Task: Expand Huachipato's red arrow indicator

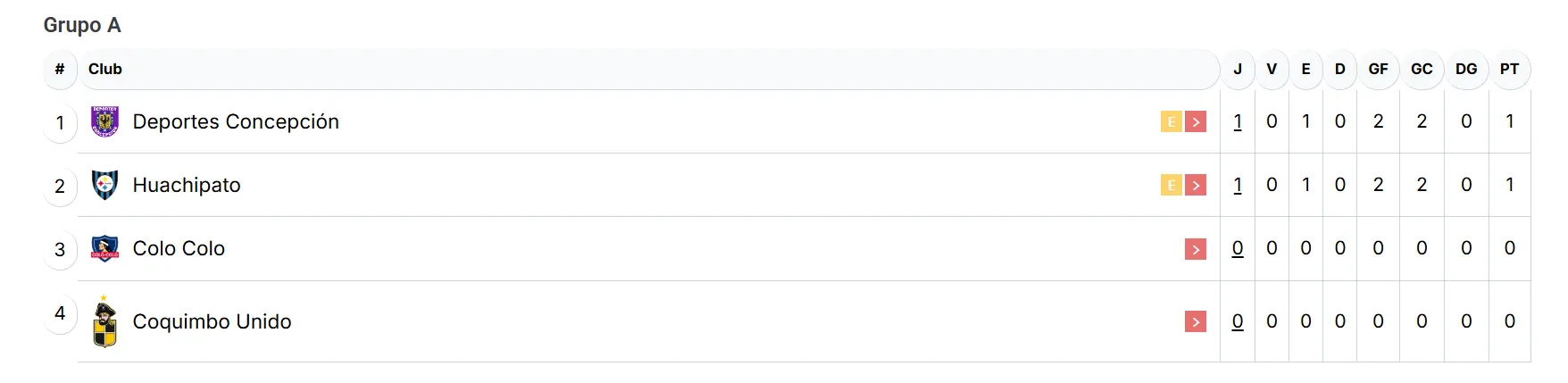Action: click(1196, 185)
